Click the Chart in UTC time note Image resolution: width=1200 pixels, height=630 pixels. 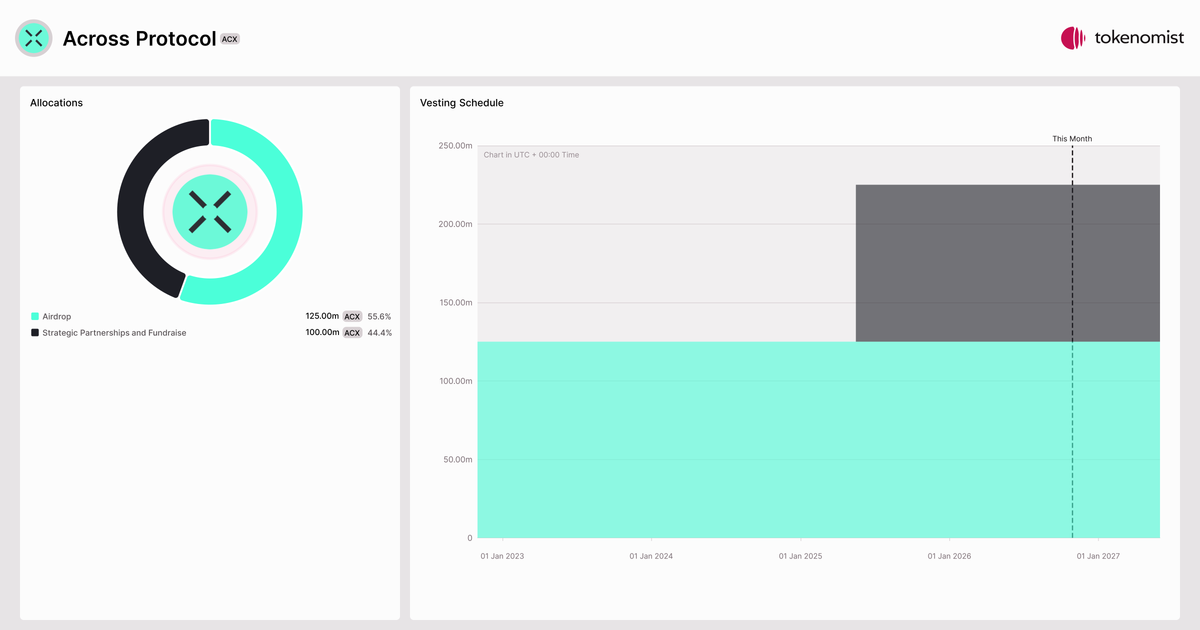531,155
